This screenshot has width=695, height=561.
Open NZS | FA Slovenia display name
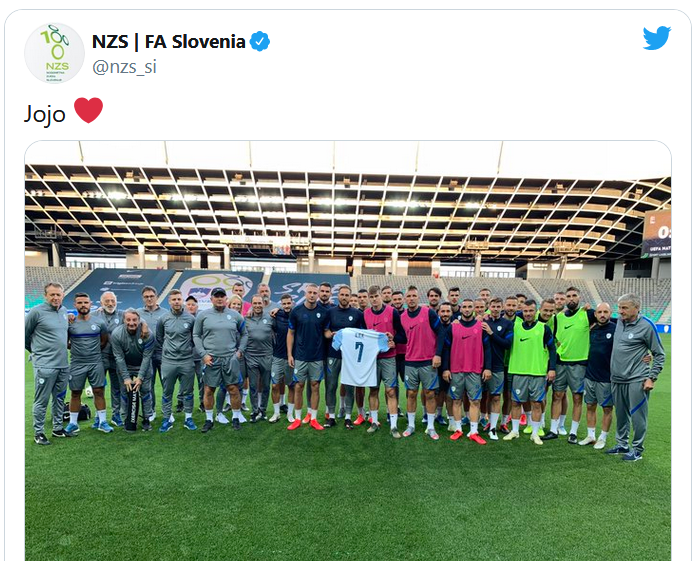point(168,42)
